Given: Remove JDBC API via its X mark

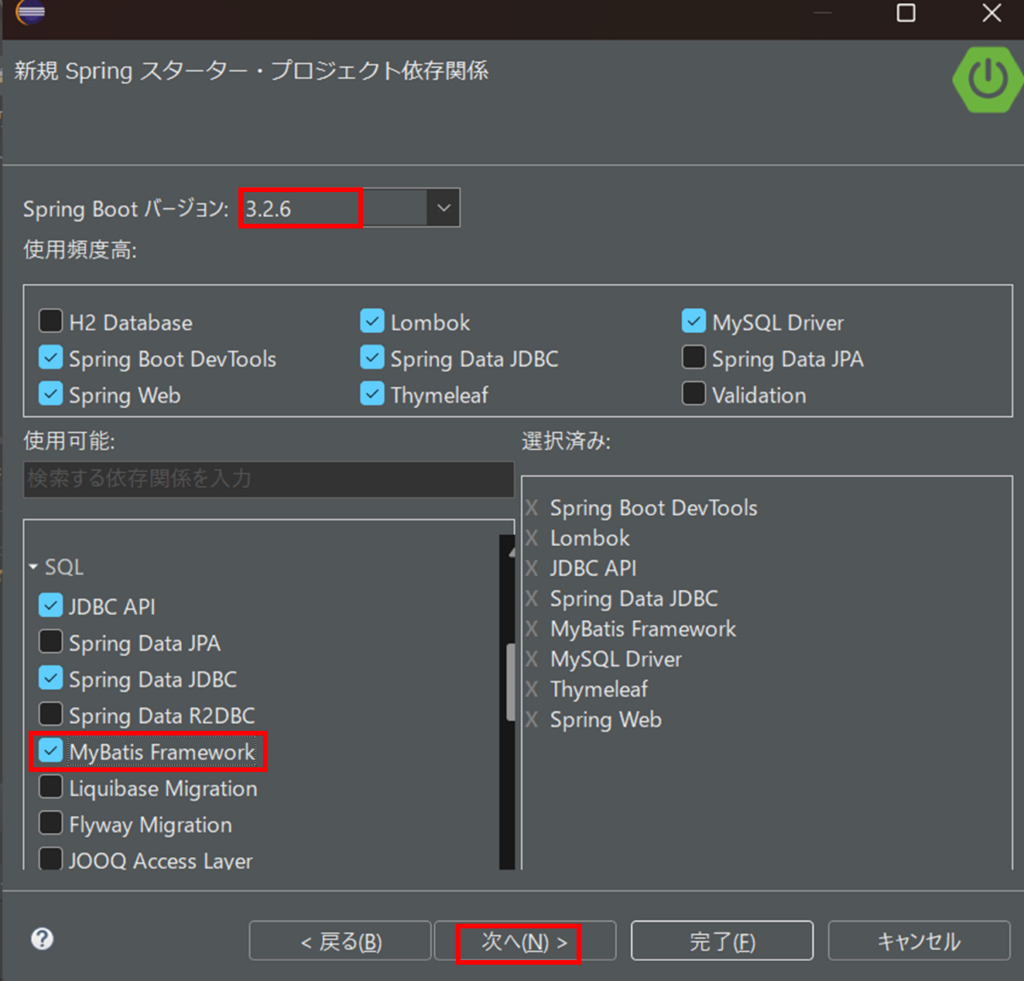Looking at the screenshot, I should point(532,568).
